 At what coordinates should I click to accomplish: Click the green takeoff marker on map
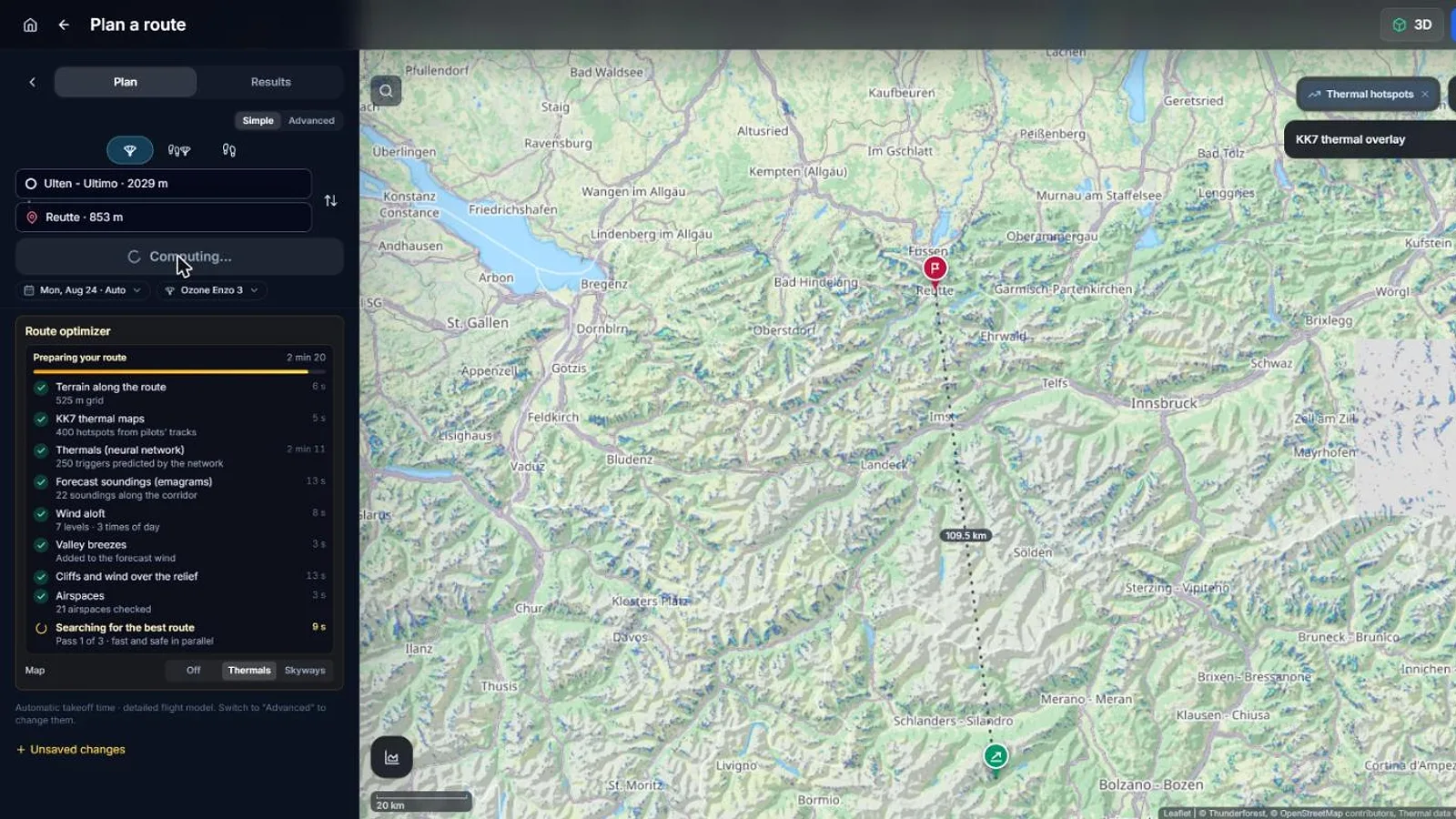[x=996, y=756]
